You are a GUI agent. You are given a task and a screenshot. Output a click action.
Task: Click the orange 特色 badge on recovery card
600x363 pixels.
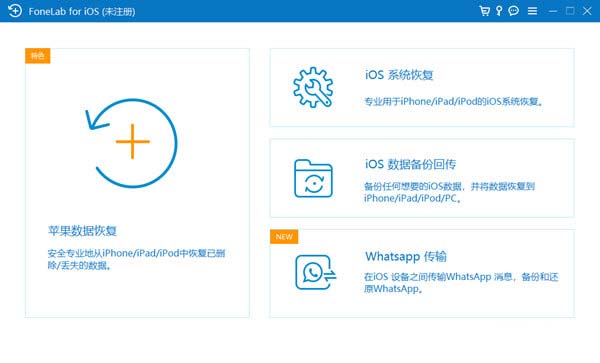point(38,56)
